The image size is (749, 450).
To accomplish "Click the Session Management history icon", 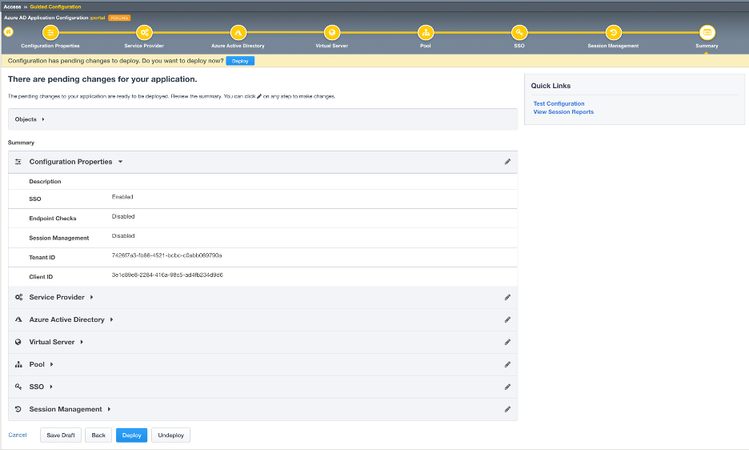I will click(18, 409).
